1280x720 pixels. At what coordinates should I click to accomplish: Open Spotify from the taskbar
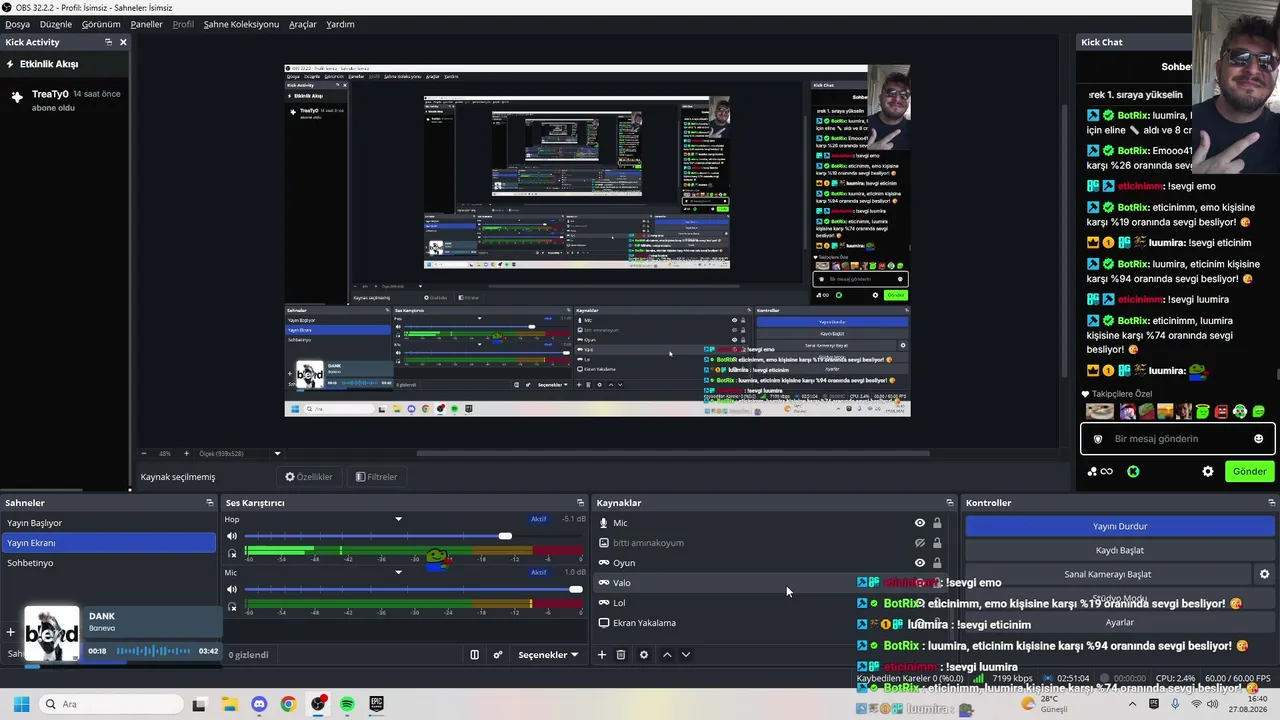click(x=347, y=704)
